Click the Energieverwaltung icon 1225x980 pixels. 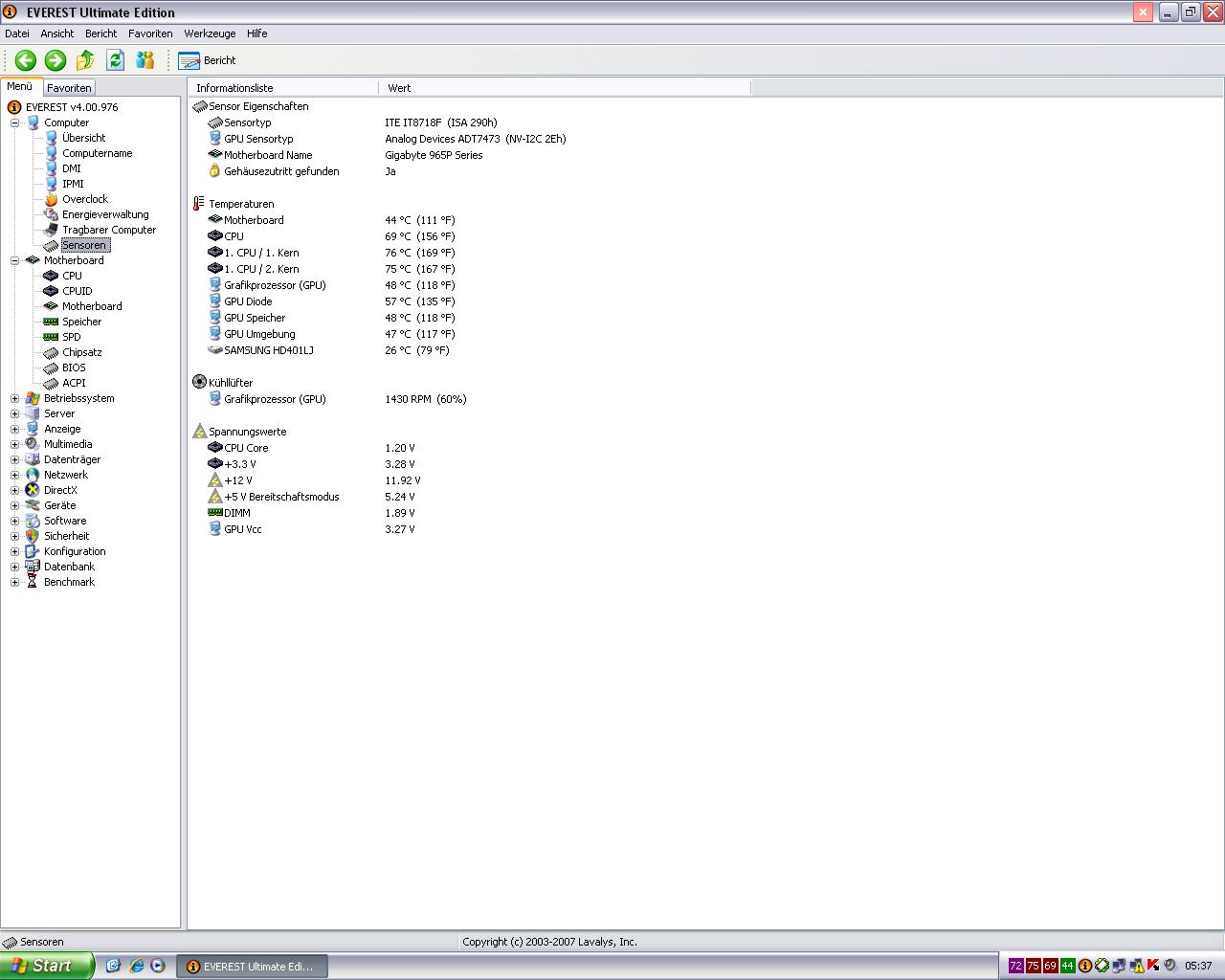tap(51, 214)
